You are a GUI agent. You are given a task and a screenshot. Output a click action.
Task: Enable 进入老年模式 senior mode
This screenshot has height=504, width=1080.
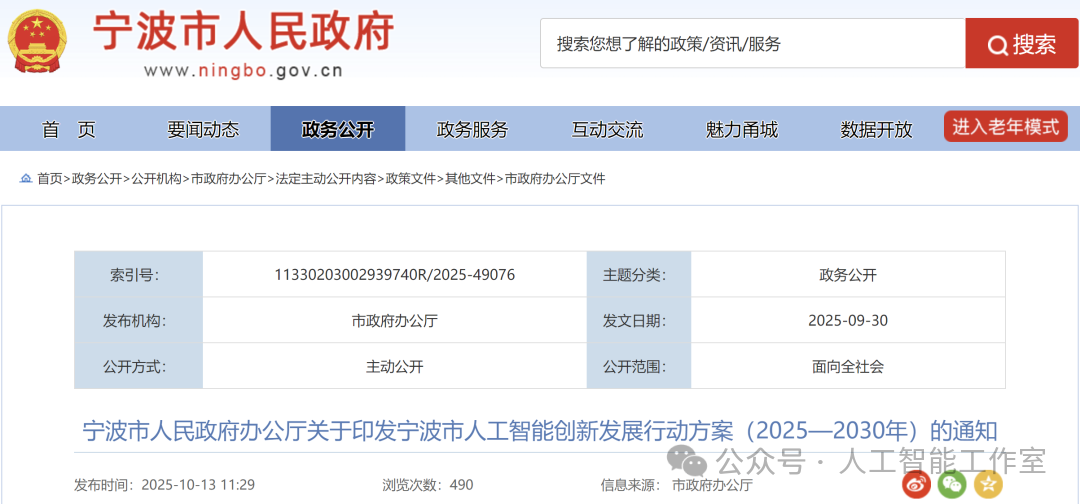1005,127
